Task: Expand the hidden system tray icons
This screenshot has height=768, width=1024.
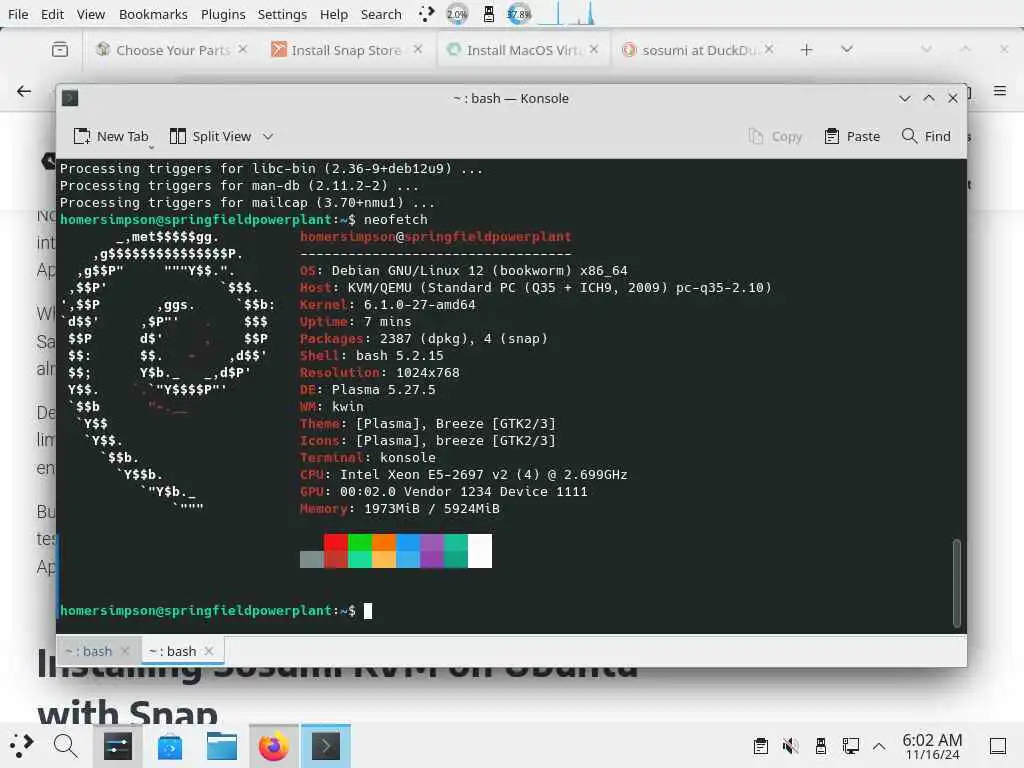Action: coord(879,746)
